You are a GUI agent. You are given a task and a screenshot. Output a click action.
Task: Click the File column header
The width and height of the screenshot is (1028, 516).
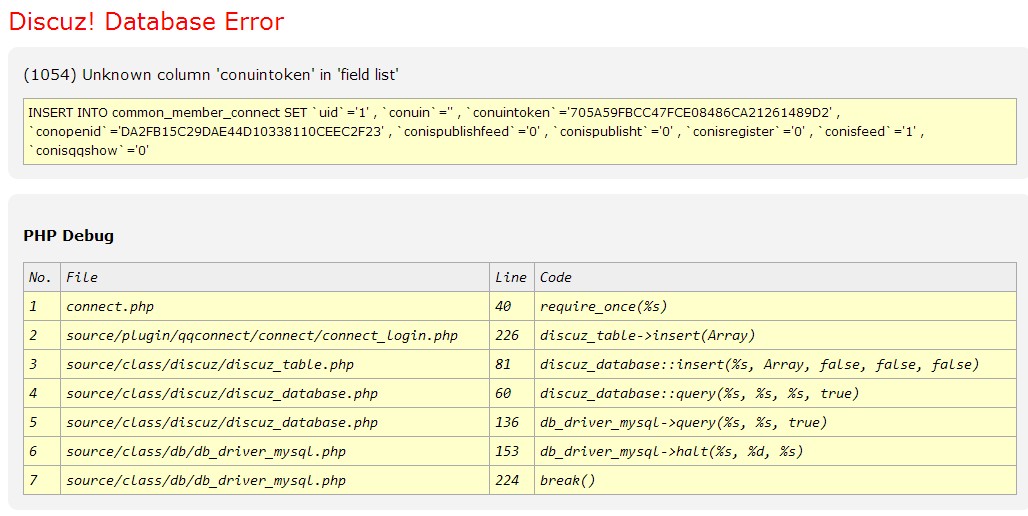click(x=82, y=277)
